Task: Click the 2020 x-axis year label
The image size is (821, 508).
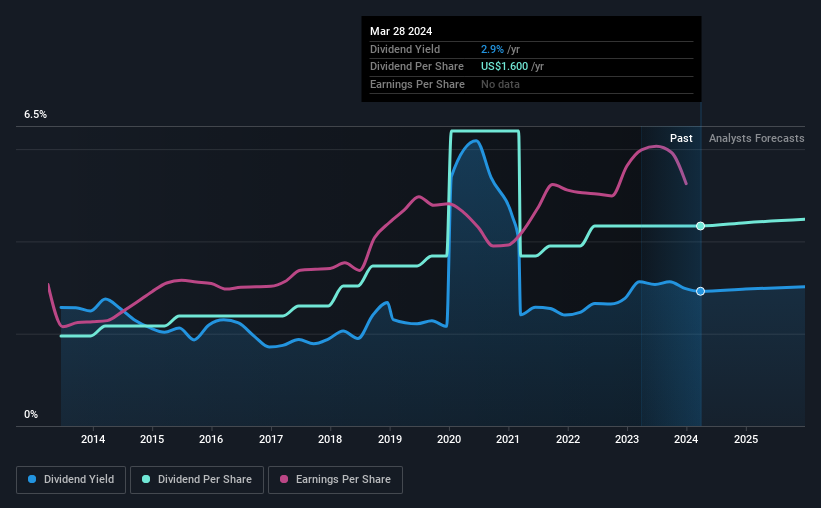Action: (449, 439)
